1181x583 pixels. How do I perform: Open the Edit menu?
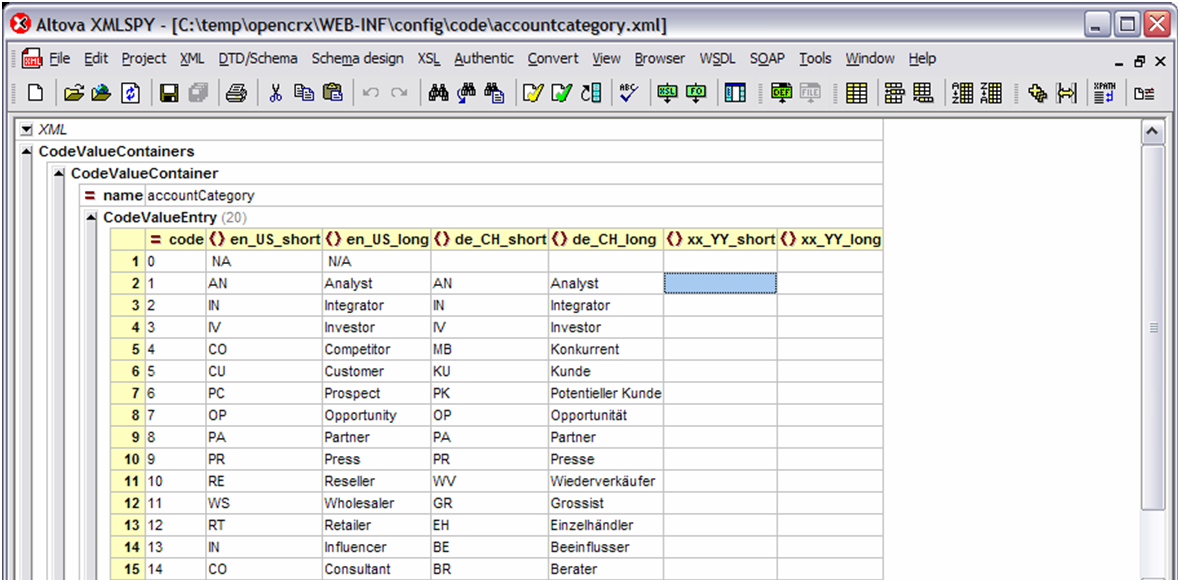(96, 58)
